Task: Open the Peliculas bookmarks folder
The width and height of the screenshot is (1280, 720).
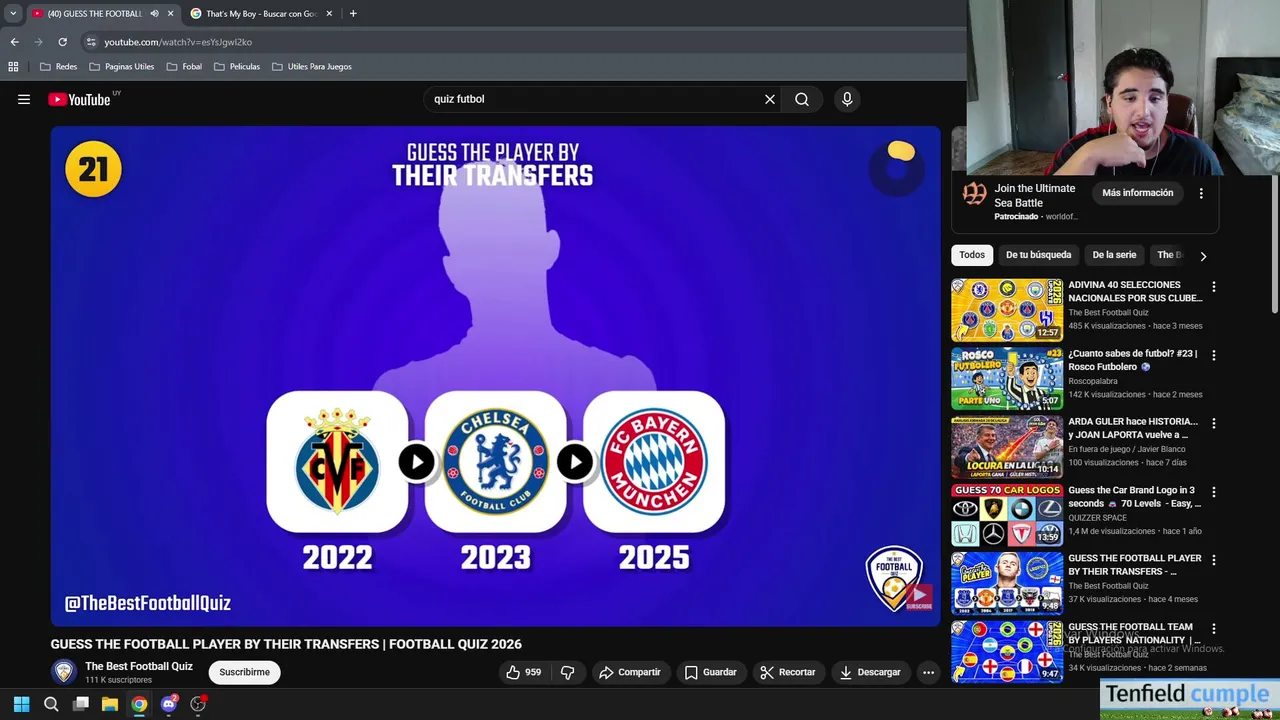Action: coord(237,67)
